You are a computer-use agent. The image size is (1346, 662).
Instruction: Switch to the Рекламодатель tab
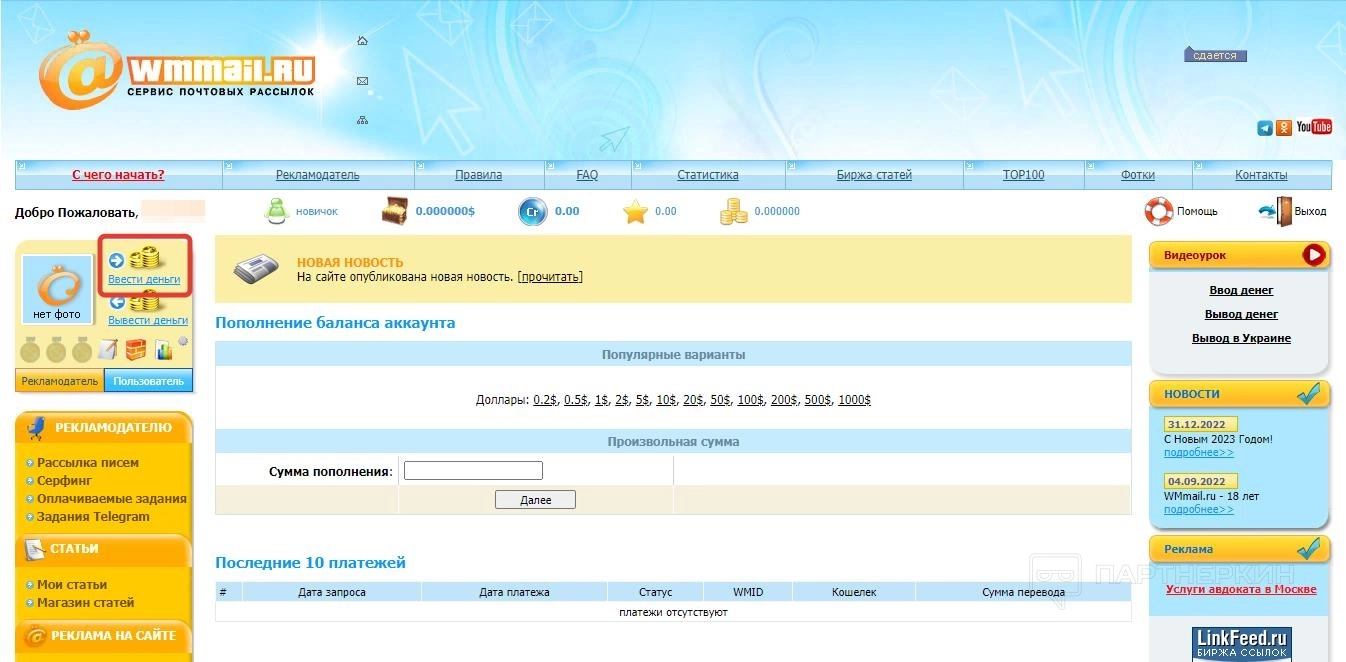click(60, 381)
